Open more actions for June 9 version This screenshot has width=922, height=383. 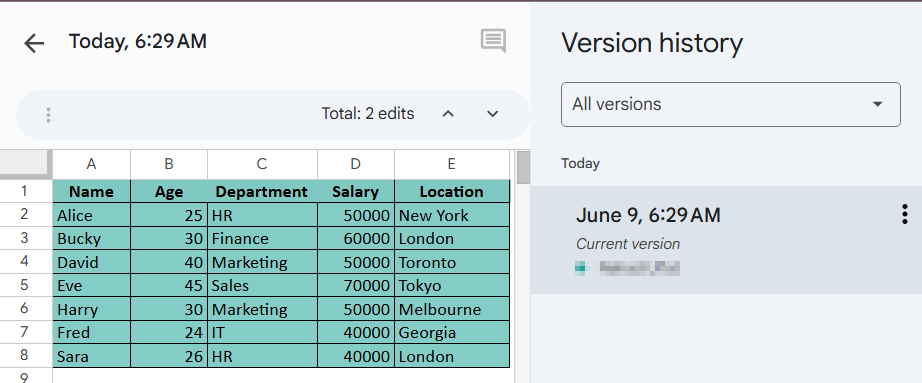coord(904,214)
